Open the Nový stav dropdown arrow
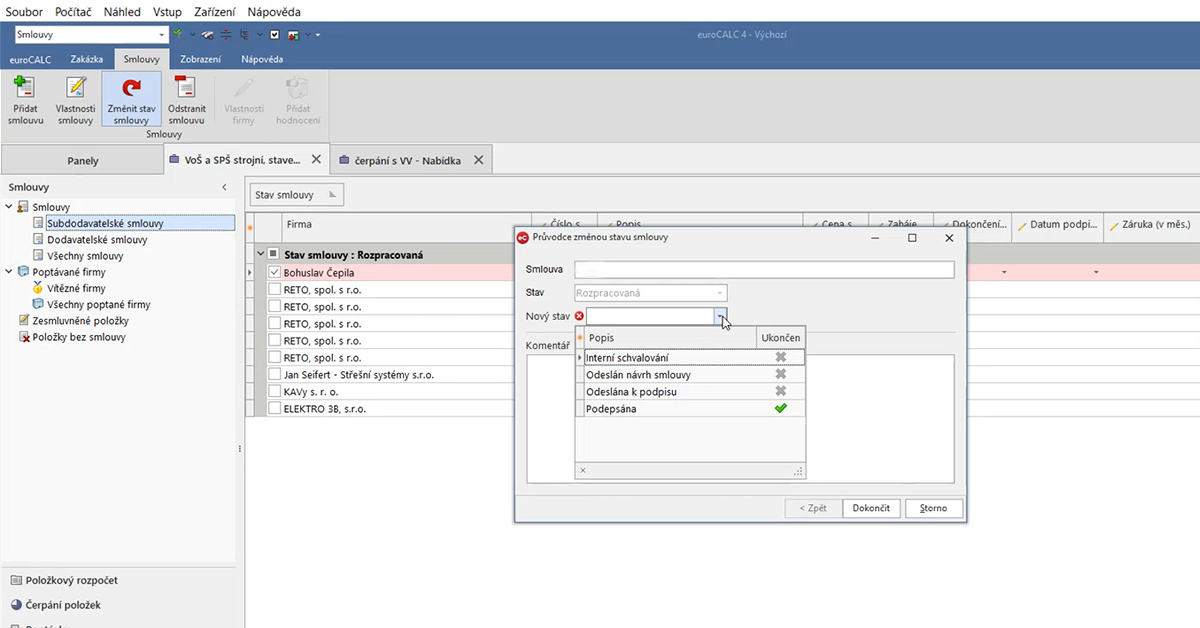The height and width of the screenshot is (628, 1200). pyautogui.click(x=720, y=316)
